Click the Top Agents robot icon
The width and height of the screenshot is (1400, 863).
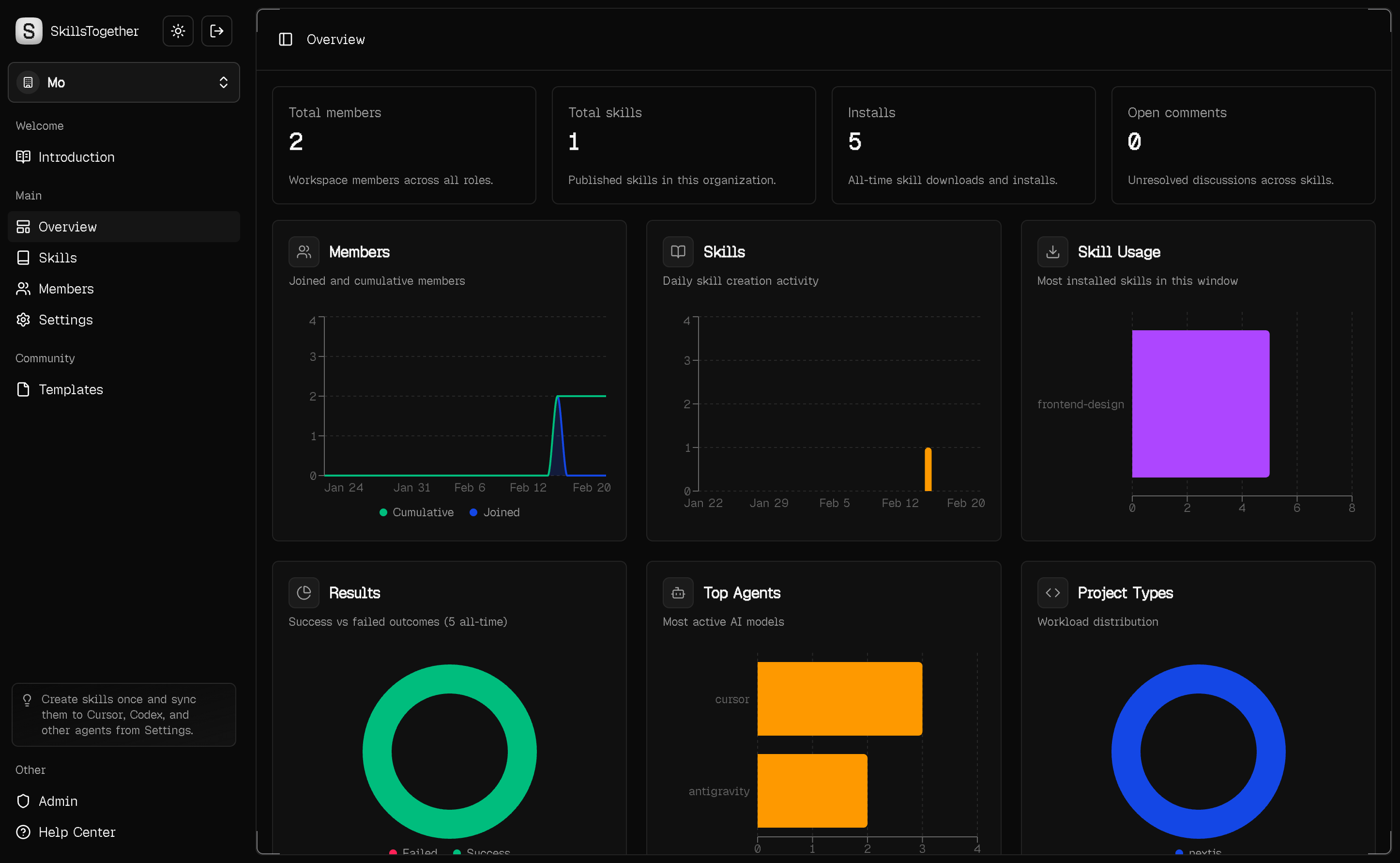coord(678,592)
